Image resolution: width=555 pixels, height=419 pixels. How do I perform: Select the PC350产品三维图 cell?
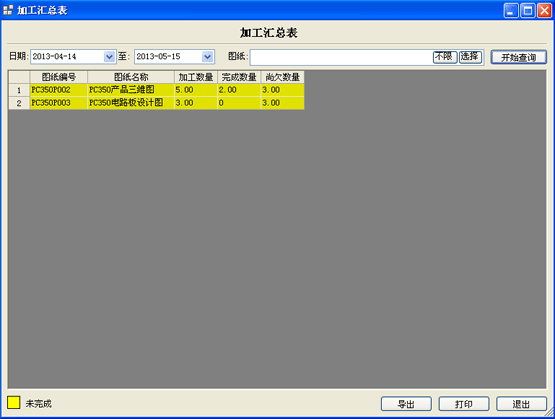[131, 90]
